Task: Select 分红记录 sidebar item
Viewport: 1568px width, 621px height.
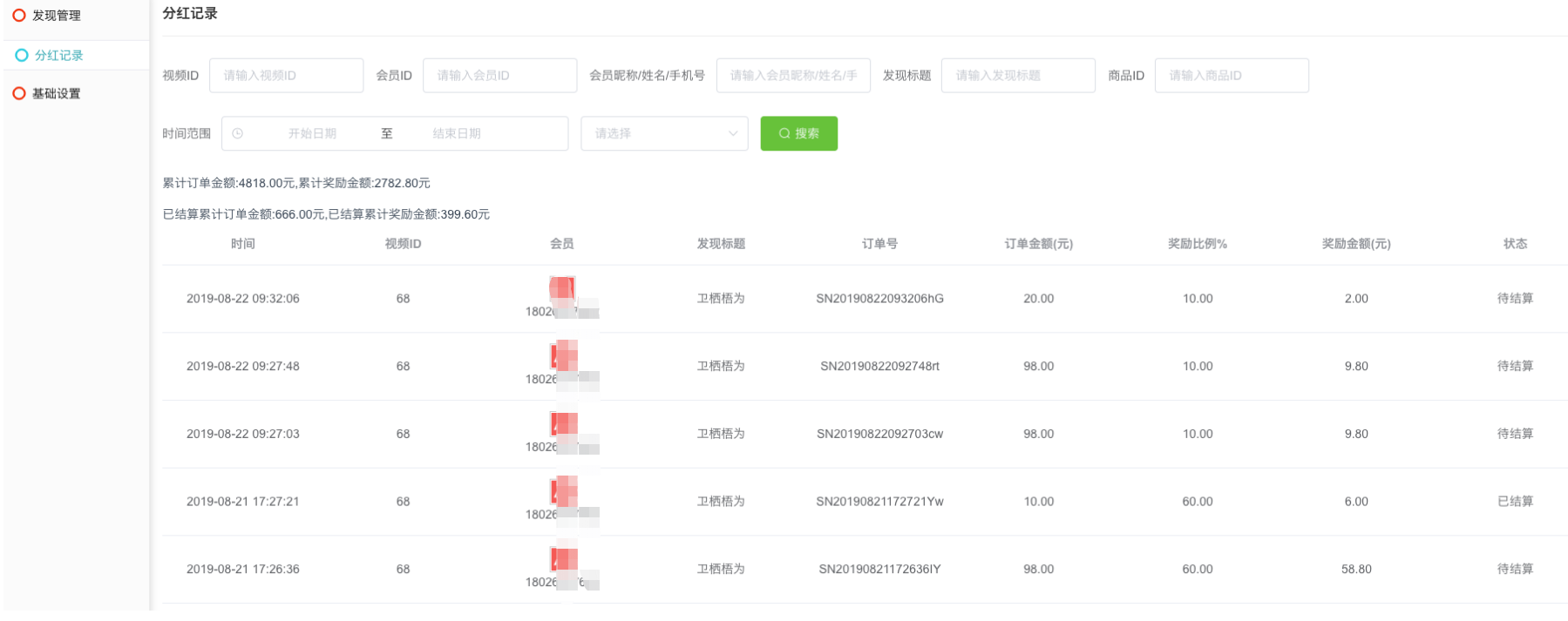Action: 58,56
